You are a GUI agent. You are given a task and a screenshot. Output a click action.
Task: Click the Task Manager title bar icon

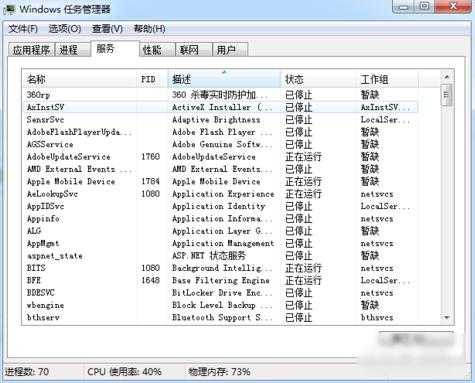pos(9,9)
